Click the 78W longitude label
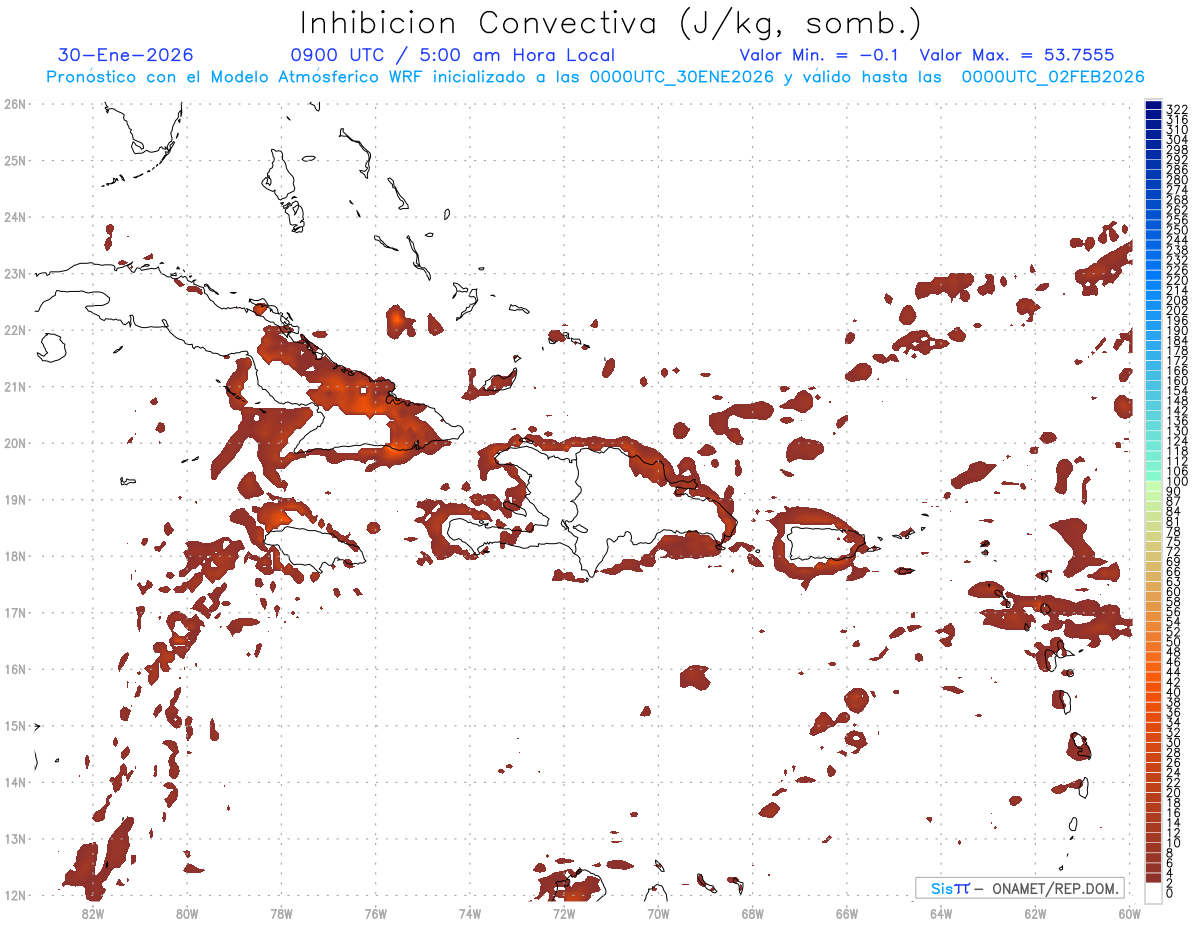The height and width of the screenshot is (927, 1200). pyautogui.click(x=281, y=913)
